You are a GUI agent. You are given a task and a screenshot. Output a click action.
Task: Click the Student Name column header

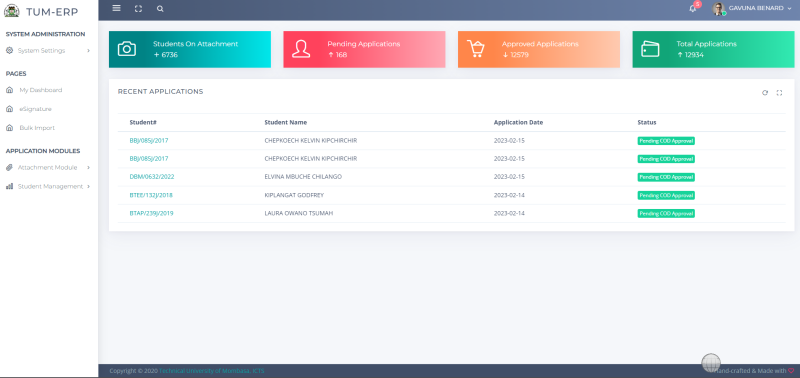pos(286,122)
